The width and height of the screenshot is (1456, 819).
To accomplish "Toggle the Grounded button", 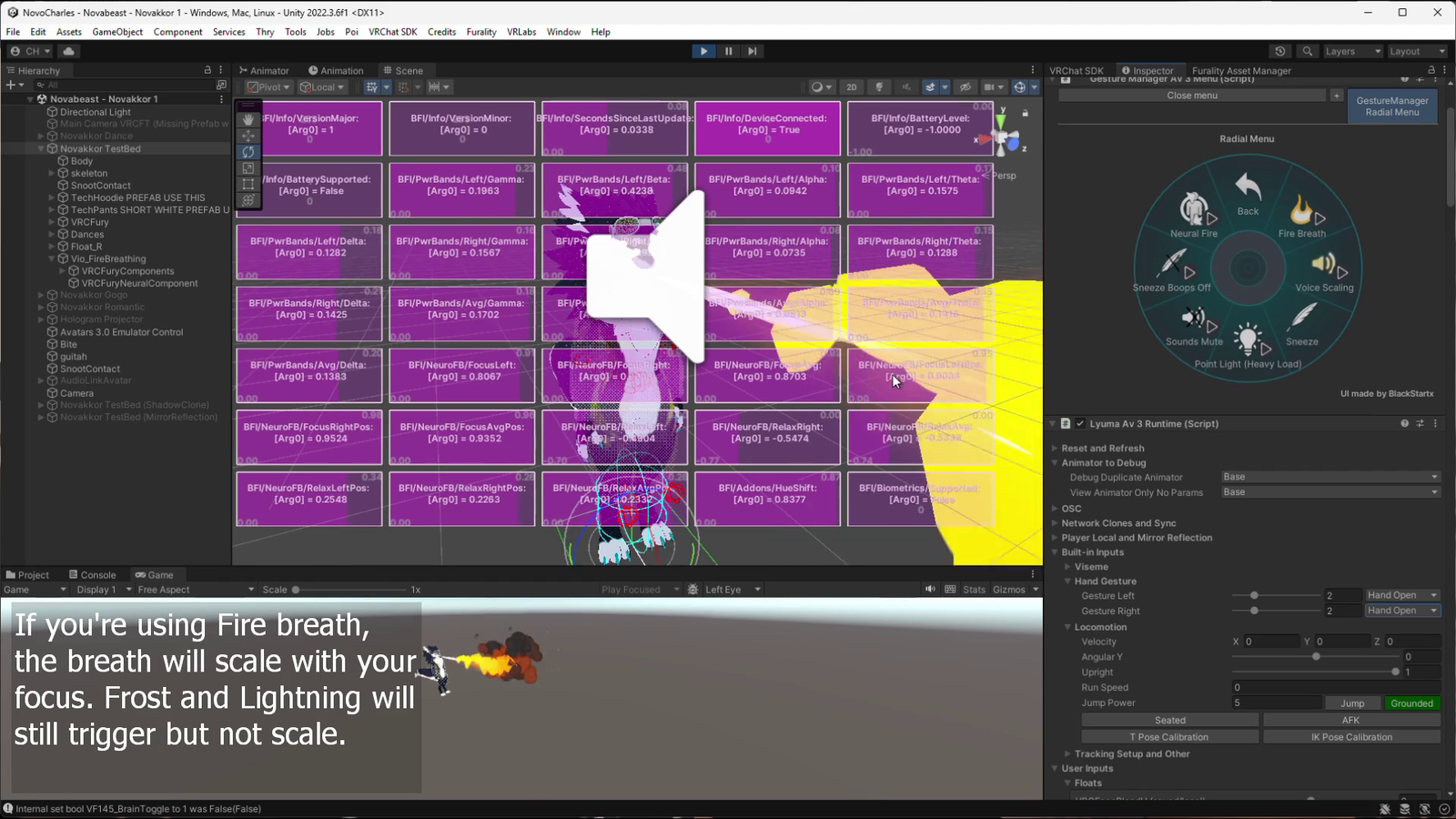I will 1411,703.
